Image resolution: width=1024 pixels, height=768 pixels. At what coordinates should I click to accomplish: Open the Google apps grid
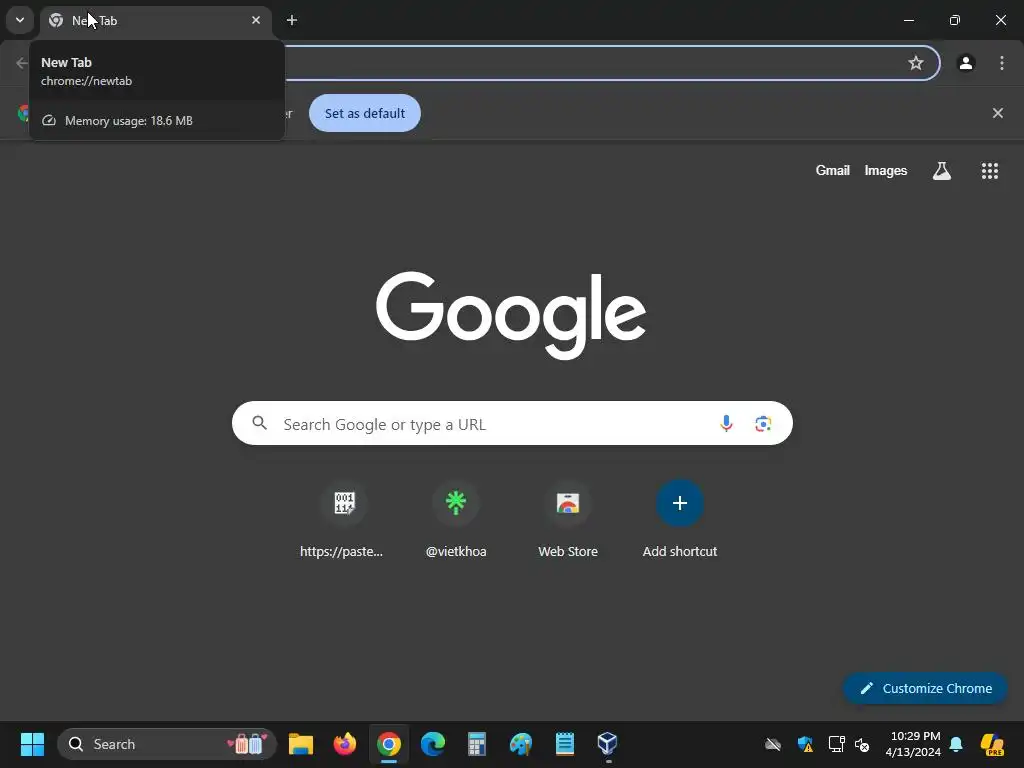coord(990,170)
